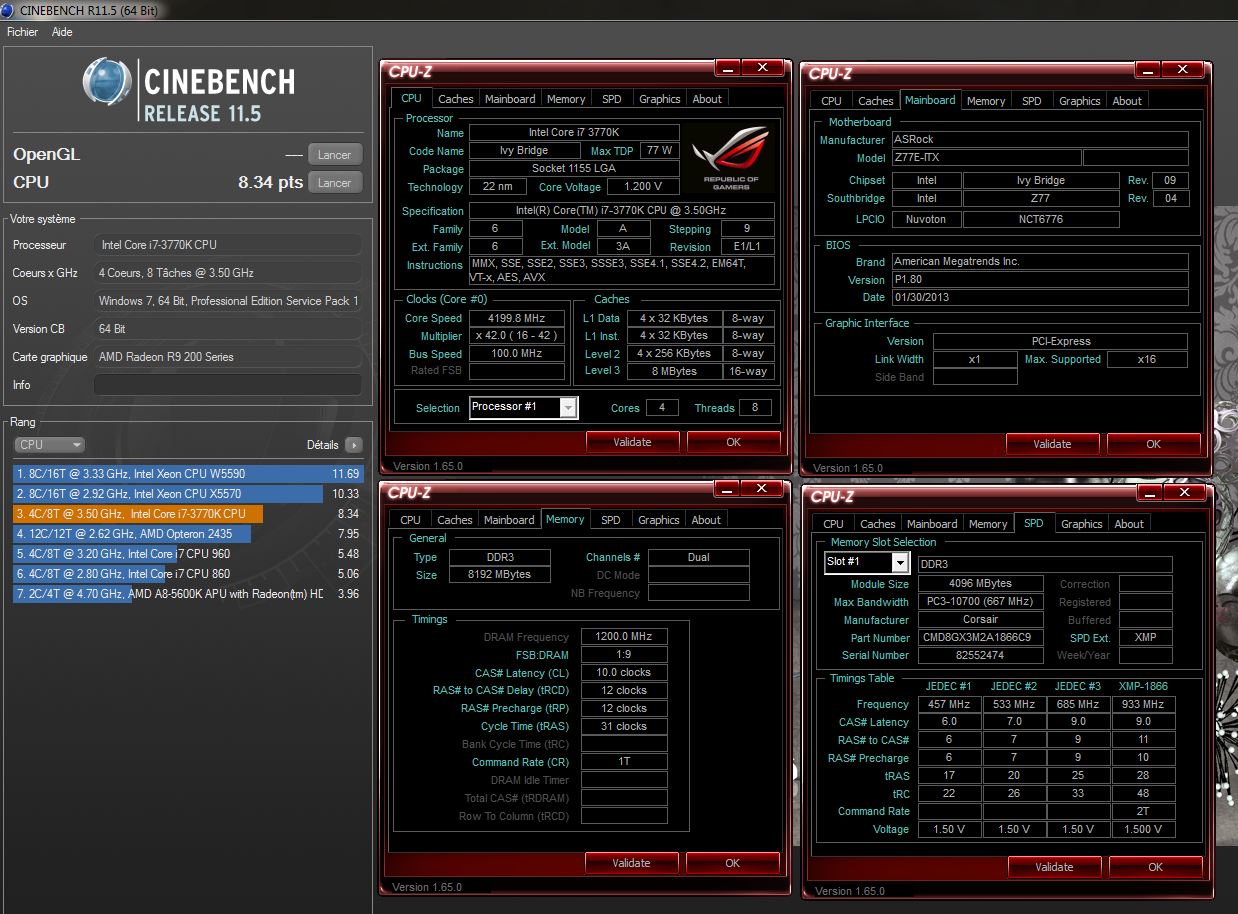Viewport: 1238px width, 914px height.
Task: Click Validate in CPU-Z Mainboard window
Action: 1052,444
